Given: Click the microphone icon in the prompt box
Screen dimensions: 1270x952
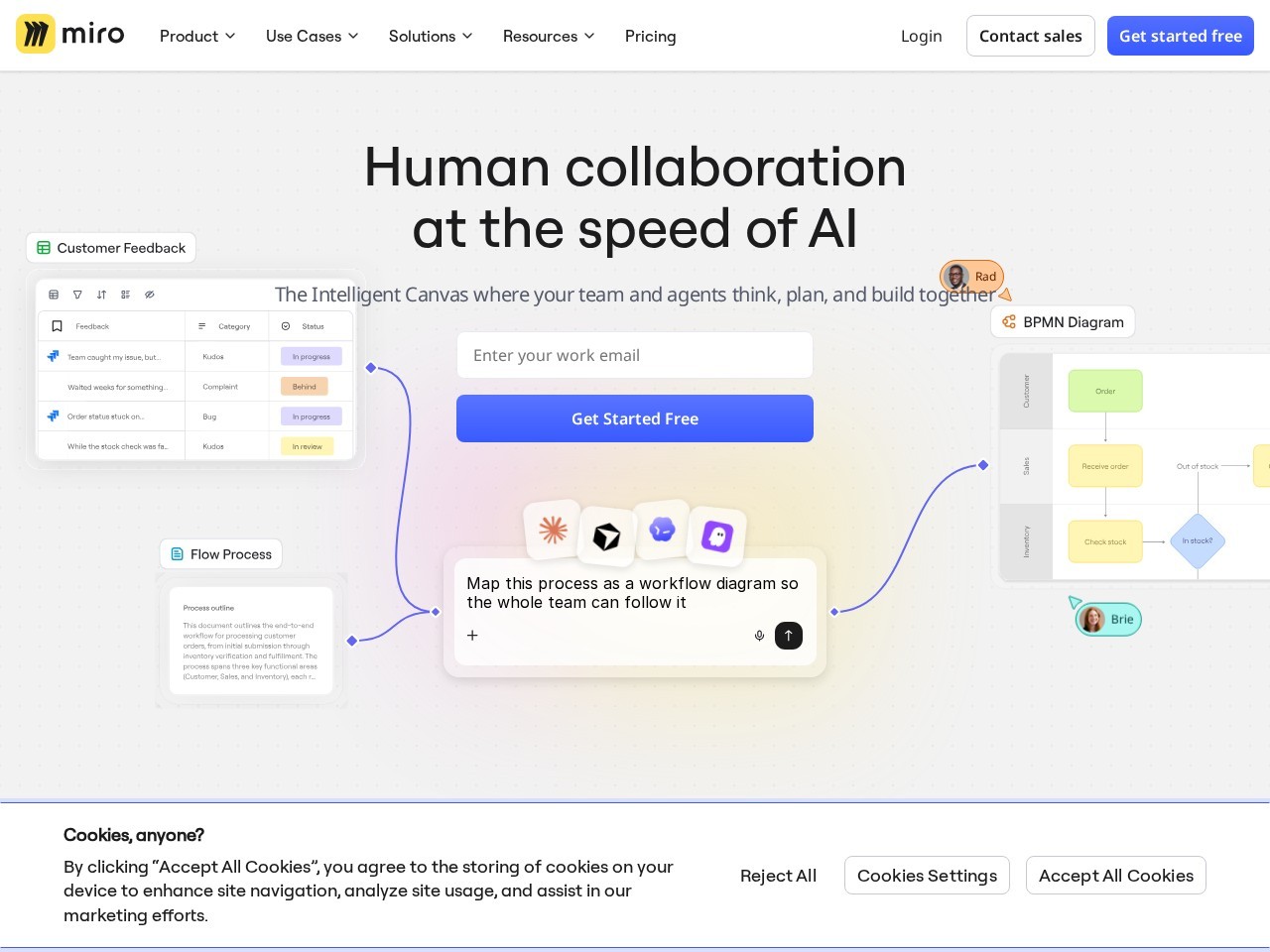Looking at the screenshot, I should click(759, 636).
